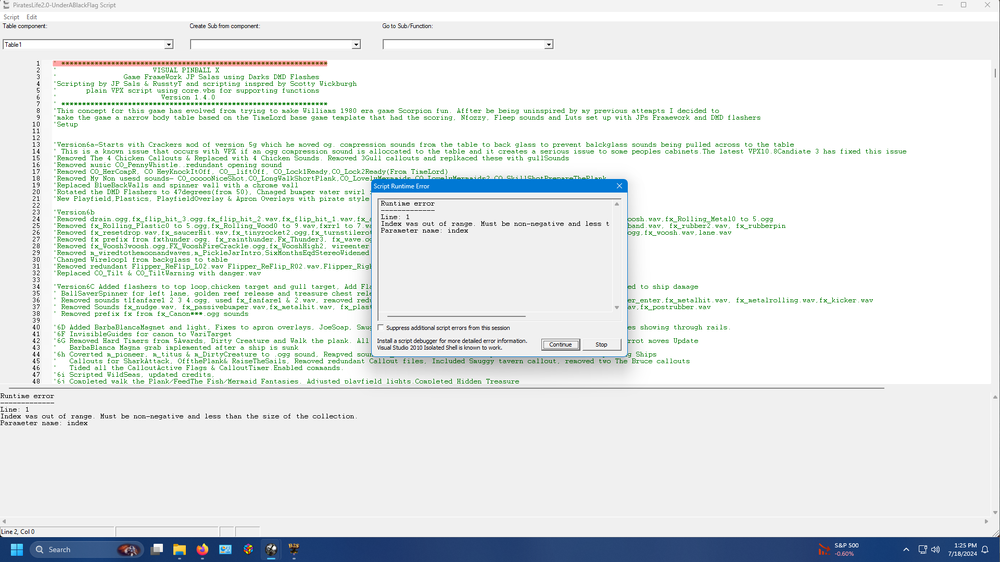1000x562 pixels.
Task: Expand the Table component dropdown
Action: pyautogui.click(x=168, y=44)
